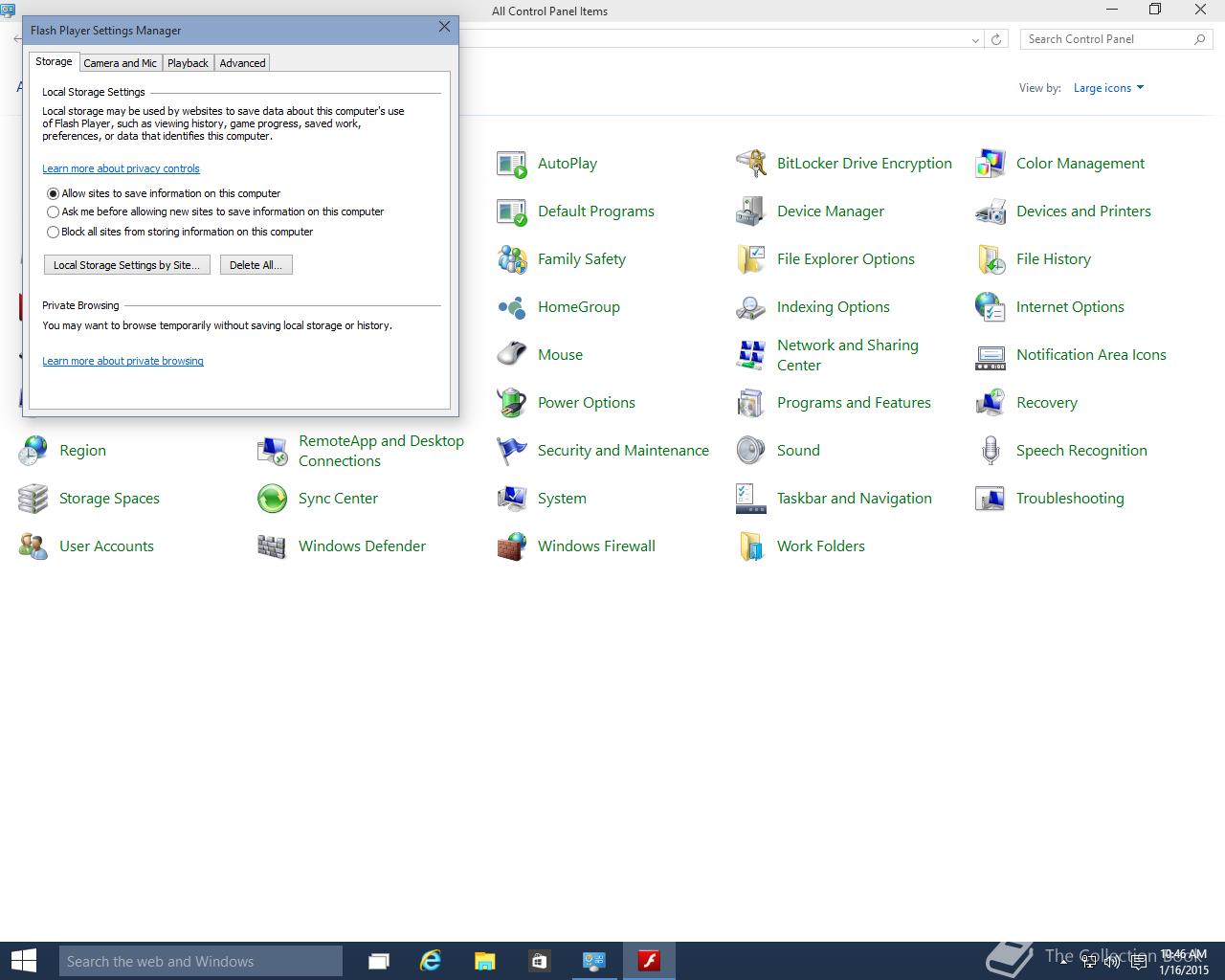
Task: Click the Search Control Panel field
Action: (1116, 39)
